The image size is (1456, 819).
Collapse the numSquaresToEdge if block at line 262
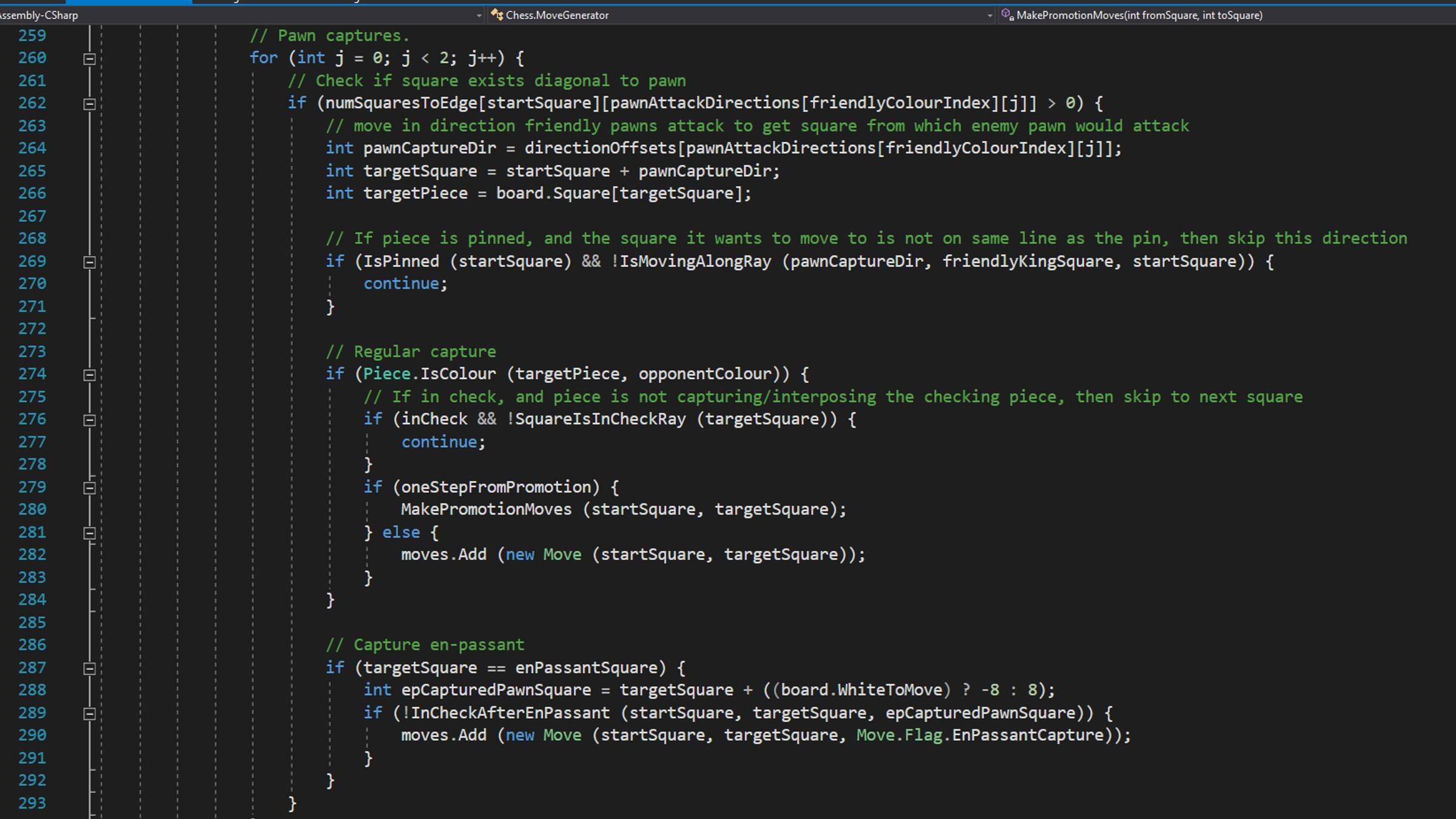point(89,104)
